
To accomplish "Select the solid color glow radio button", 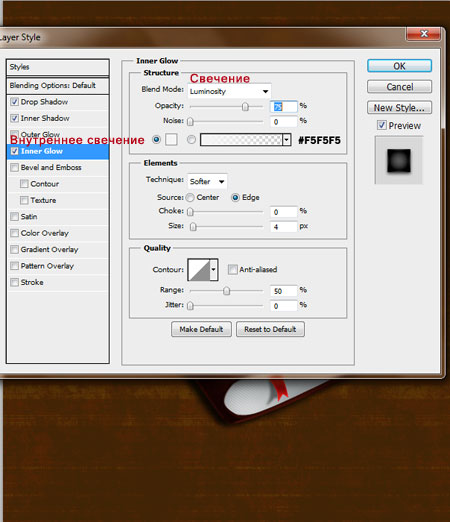I will pos(156,139).
